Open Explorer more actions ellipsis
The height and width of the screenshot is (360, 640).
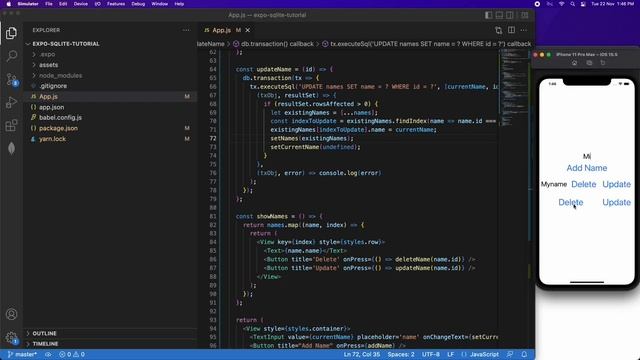coord(186,30)
